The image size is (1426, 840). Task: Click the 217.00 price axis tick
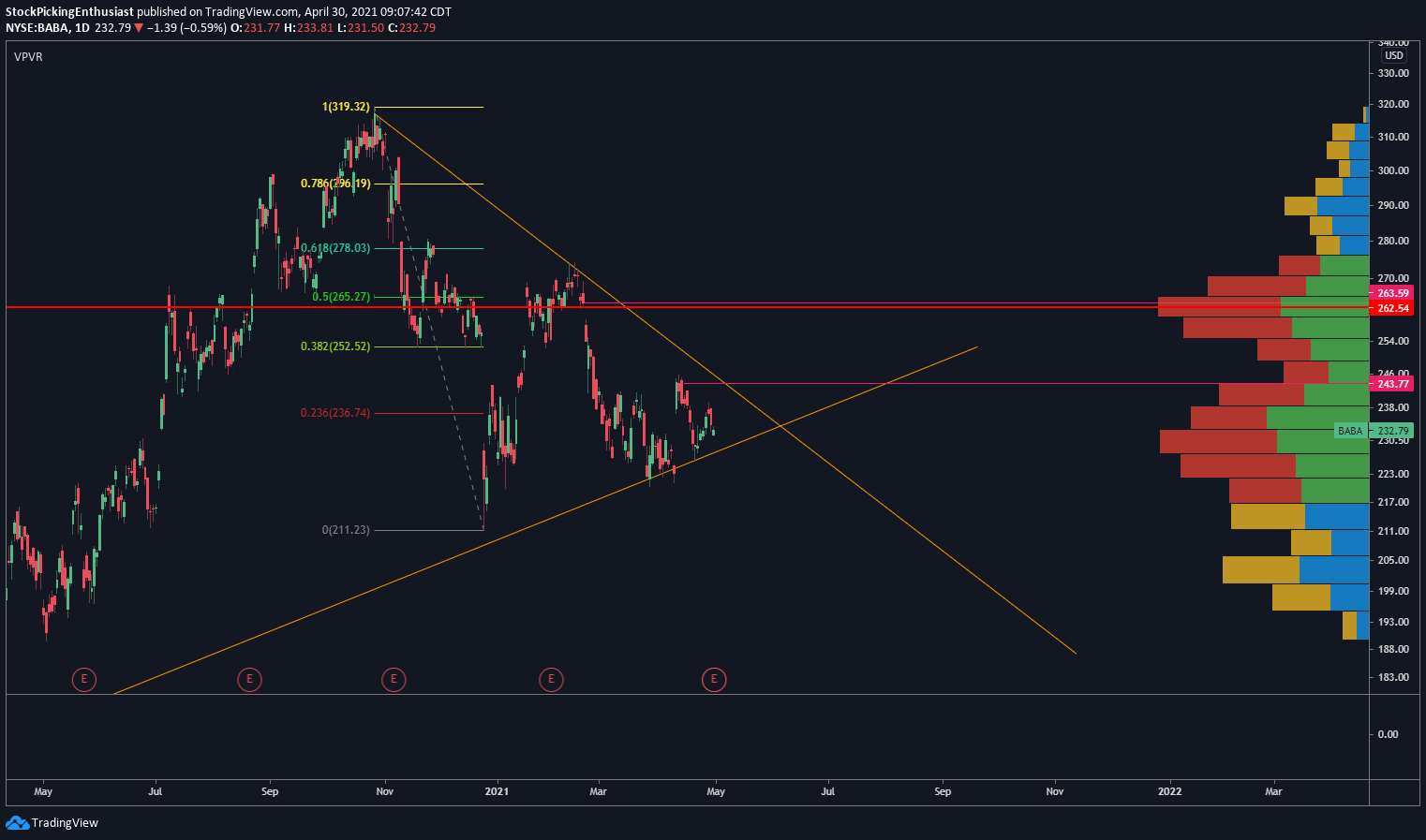point(1393,503)
